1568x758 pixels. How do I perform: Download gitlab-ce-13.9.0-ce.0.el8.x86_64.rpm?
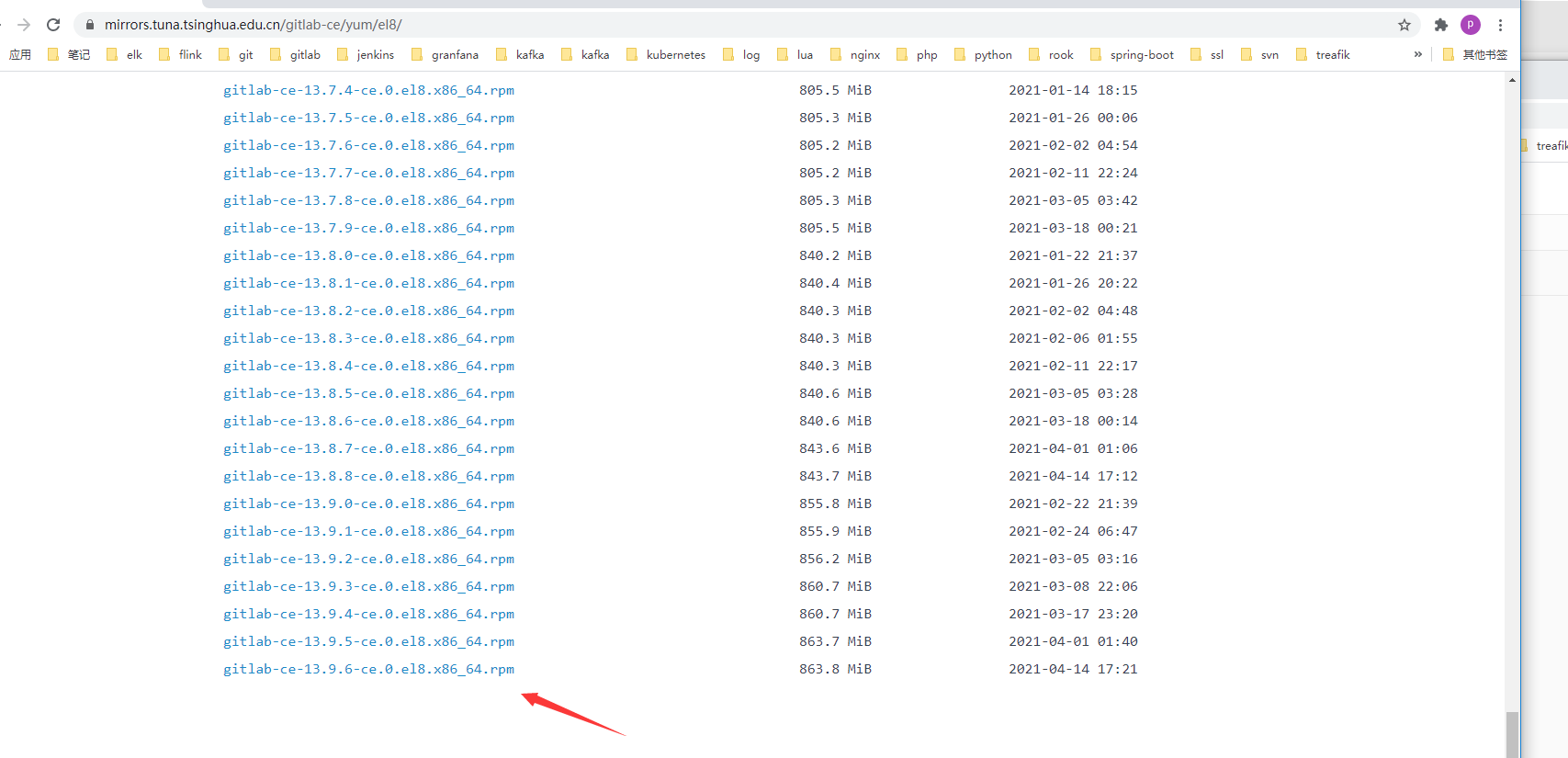tap(368, 503)
